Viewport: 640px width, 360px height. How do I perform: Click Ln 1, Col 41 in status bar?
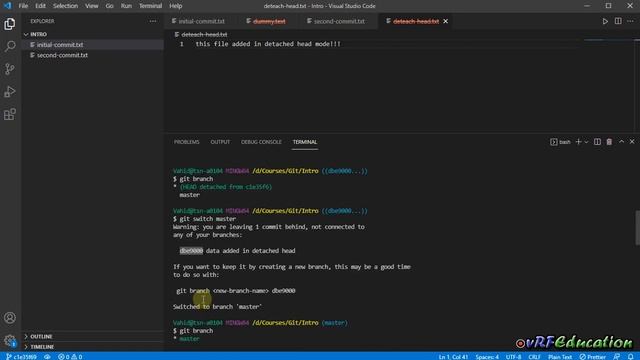coord(453,357)
